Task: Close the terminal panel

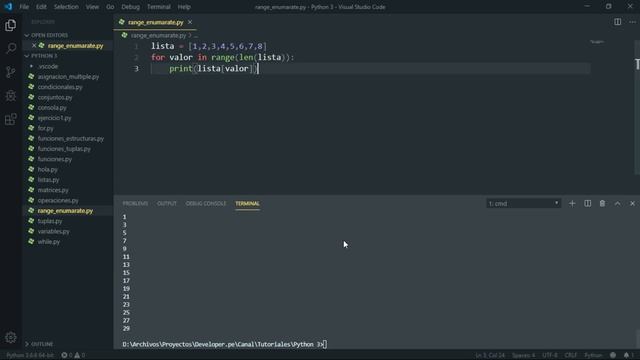Action: (632, 203)
